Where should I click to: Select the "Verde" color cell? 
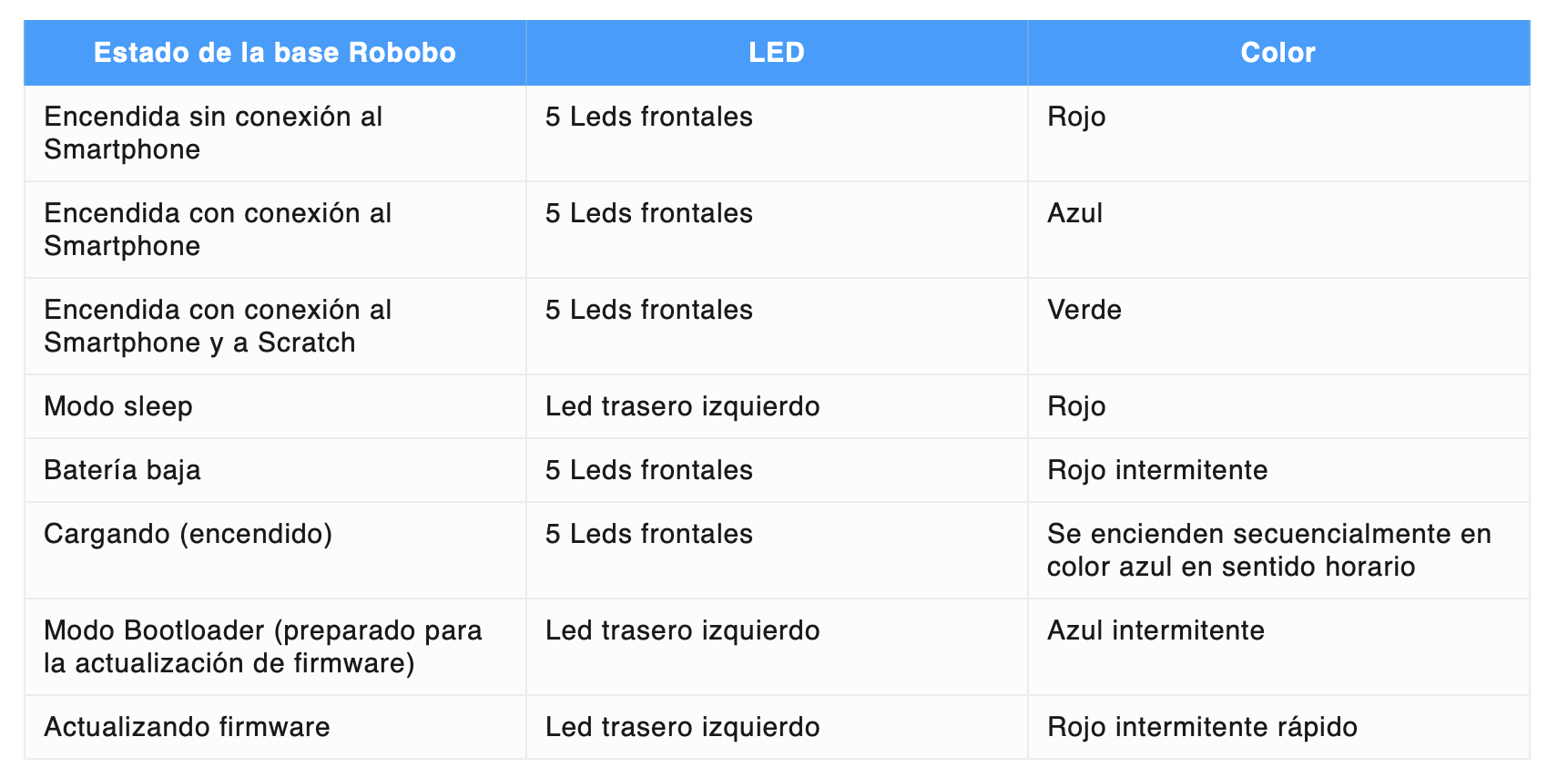pyautogui.click(x=1084, y=310)
